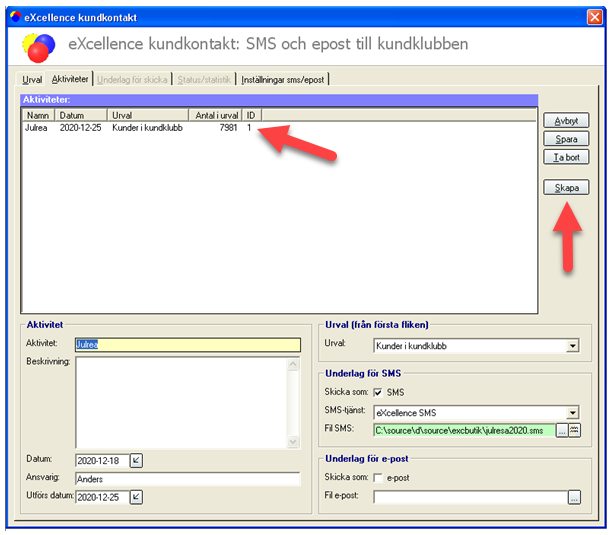Click the small title bar application icon
Screen dimensions: 614x535
click(16, 16)
